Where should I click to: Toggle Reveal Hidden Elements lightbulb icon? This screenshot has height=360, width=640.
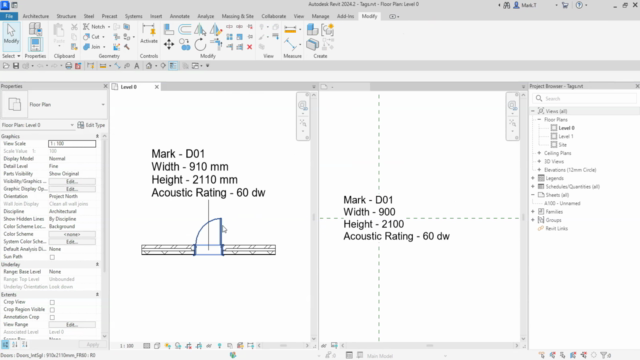pyautogui.click(x=219, y=346)
